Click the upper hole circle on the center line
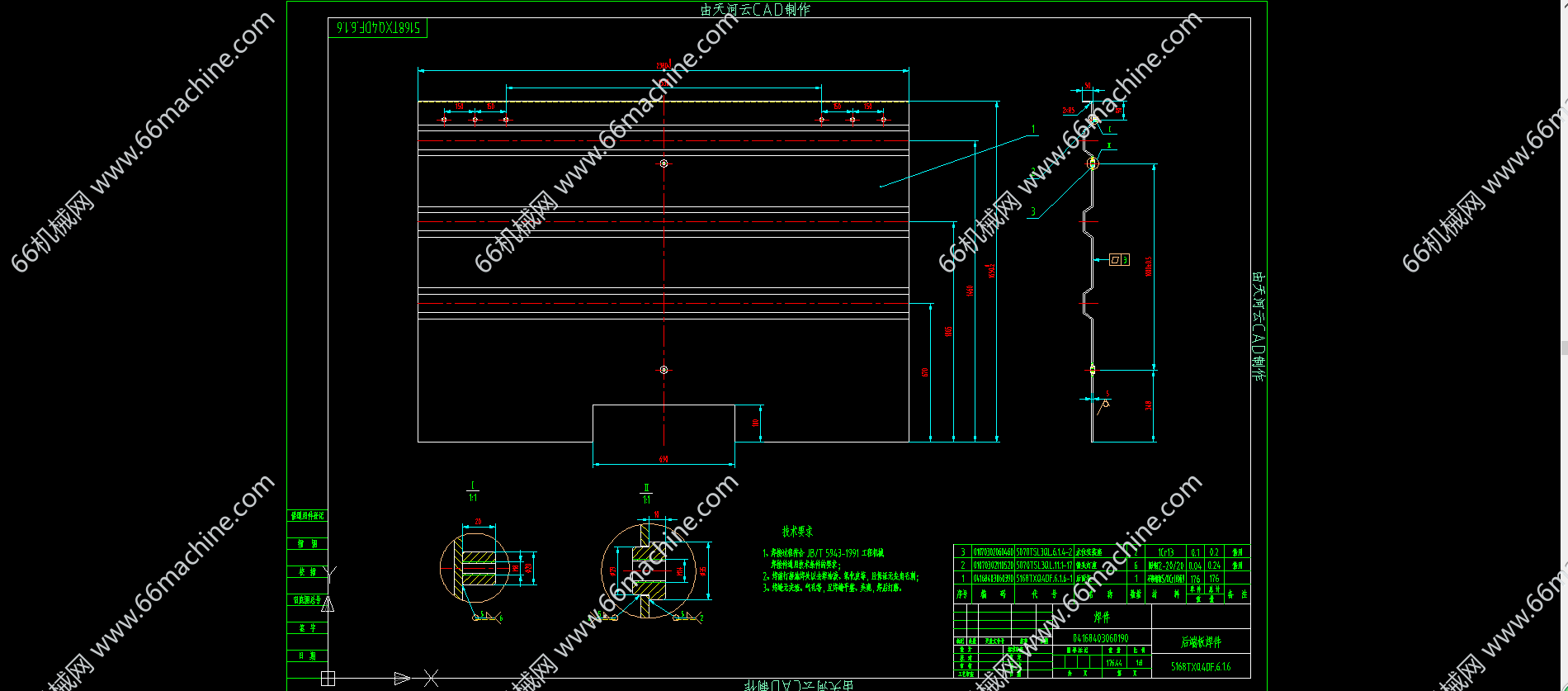 point(664,163)
